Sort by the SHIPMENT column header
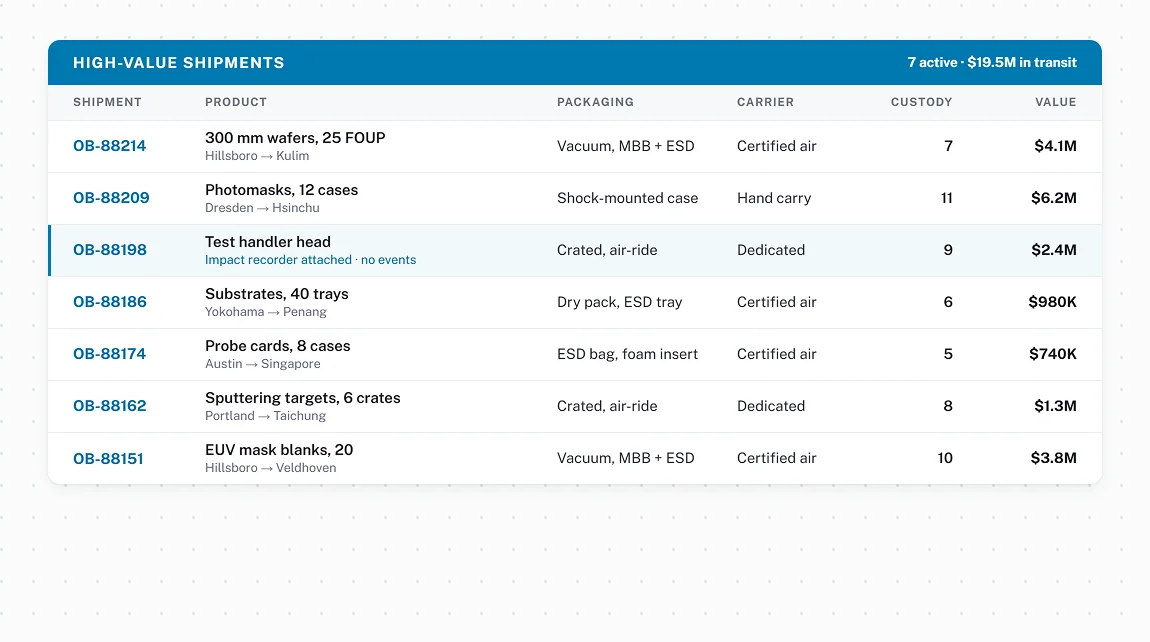This screenshot has height=642, width=1150. pos(107,102)
